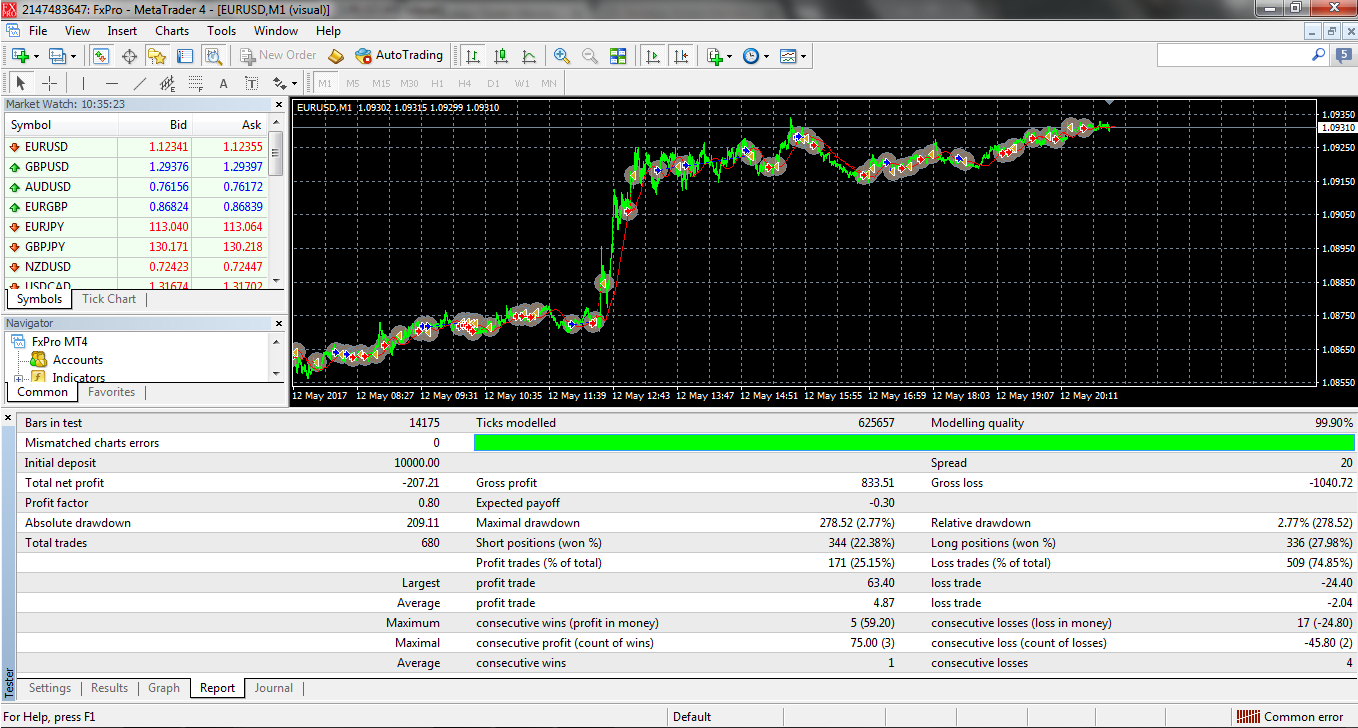The width and height of the screenshot is (1358, 728).
Task: Click the green tester progress bar
Action: pos(913,443)
